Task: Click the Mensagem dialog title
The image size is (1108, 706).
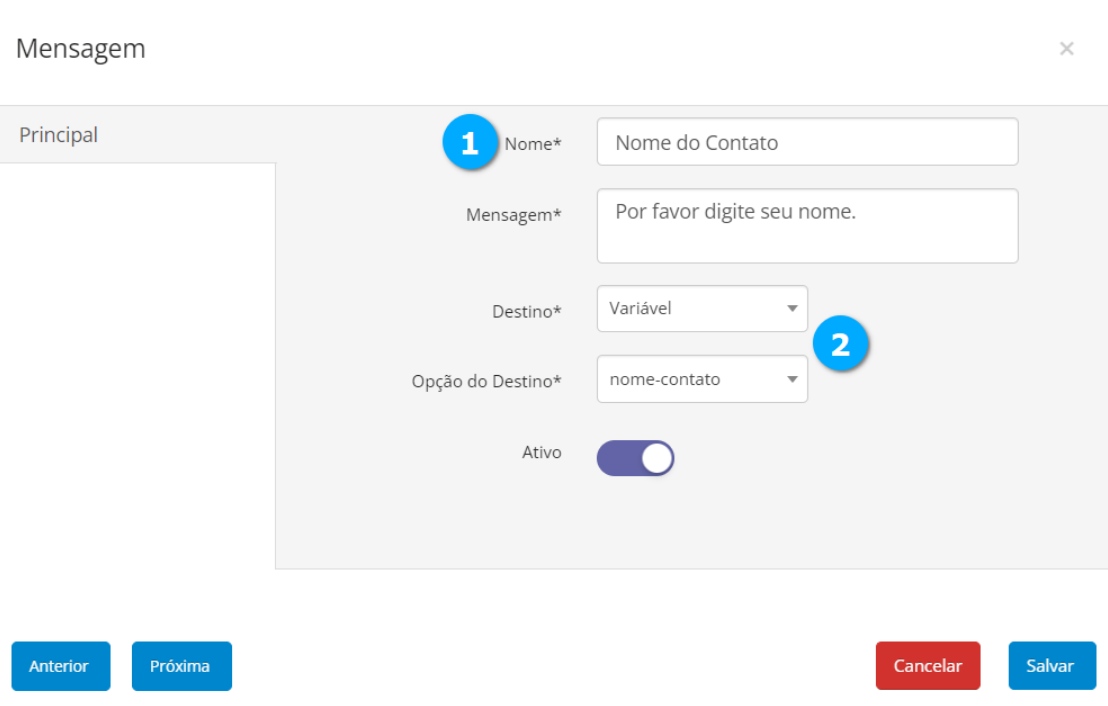Action: pos(81,49)
